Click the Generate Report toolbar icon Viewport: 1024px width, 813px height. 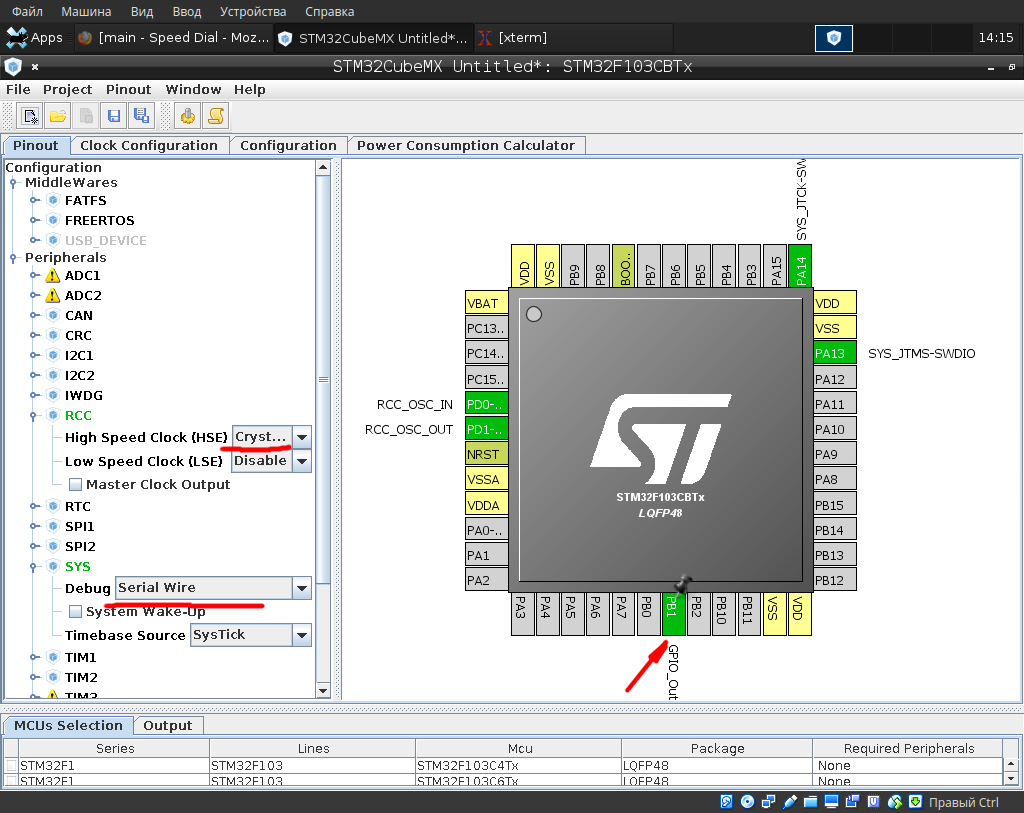pos(188,116)
